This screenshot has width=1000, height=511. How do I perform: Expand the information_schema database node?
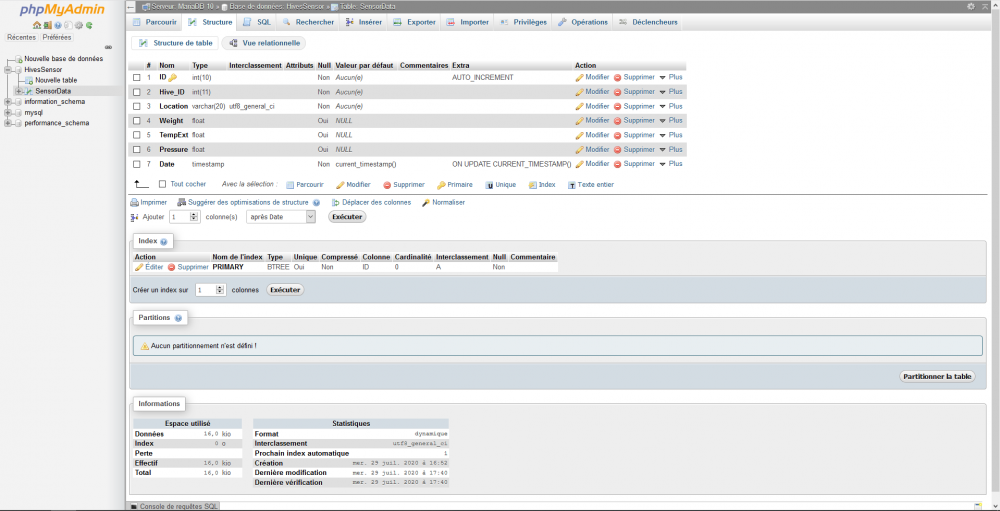[x=7, y=102]
